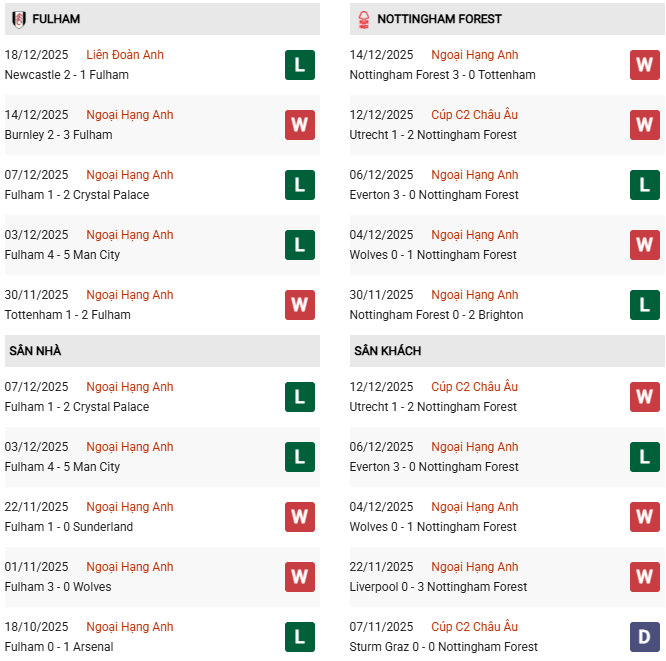
Task: Click the Fulham team name header
Action: click(56, 19)
